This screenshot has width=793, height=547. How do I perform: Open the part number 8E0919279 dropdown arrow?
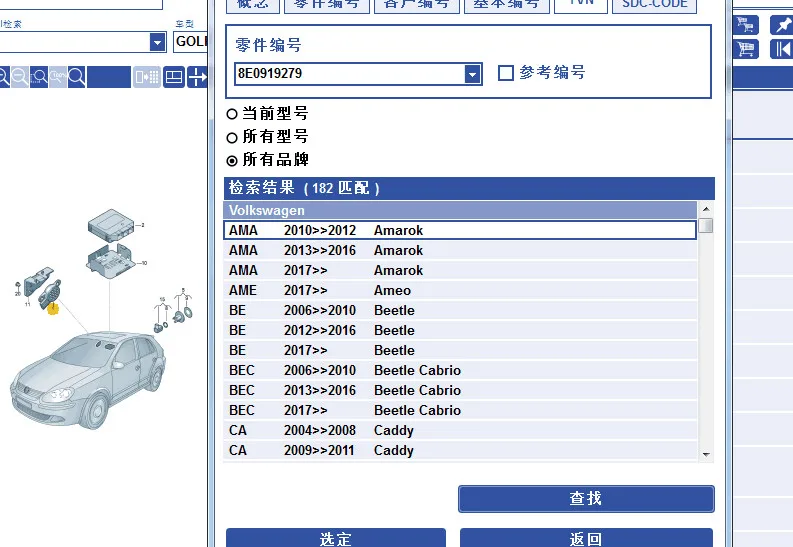click(472, 74)
